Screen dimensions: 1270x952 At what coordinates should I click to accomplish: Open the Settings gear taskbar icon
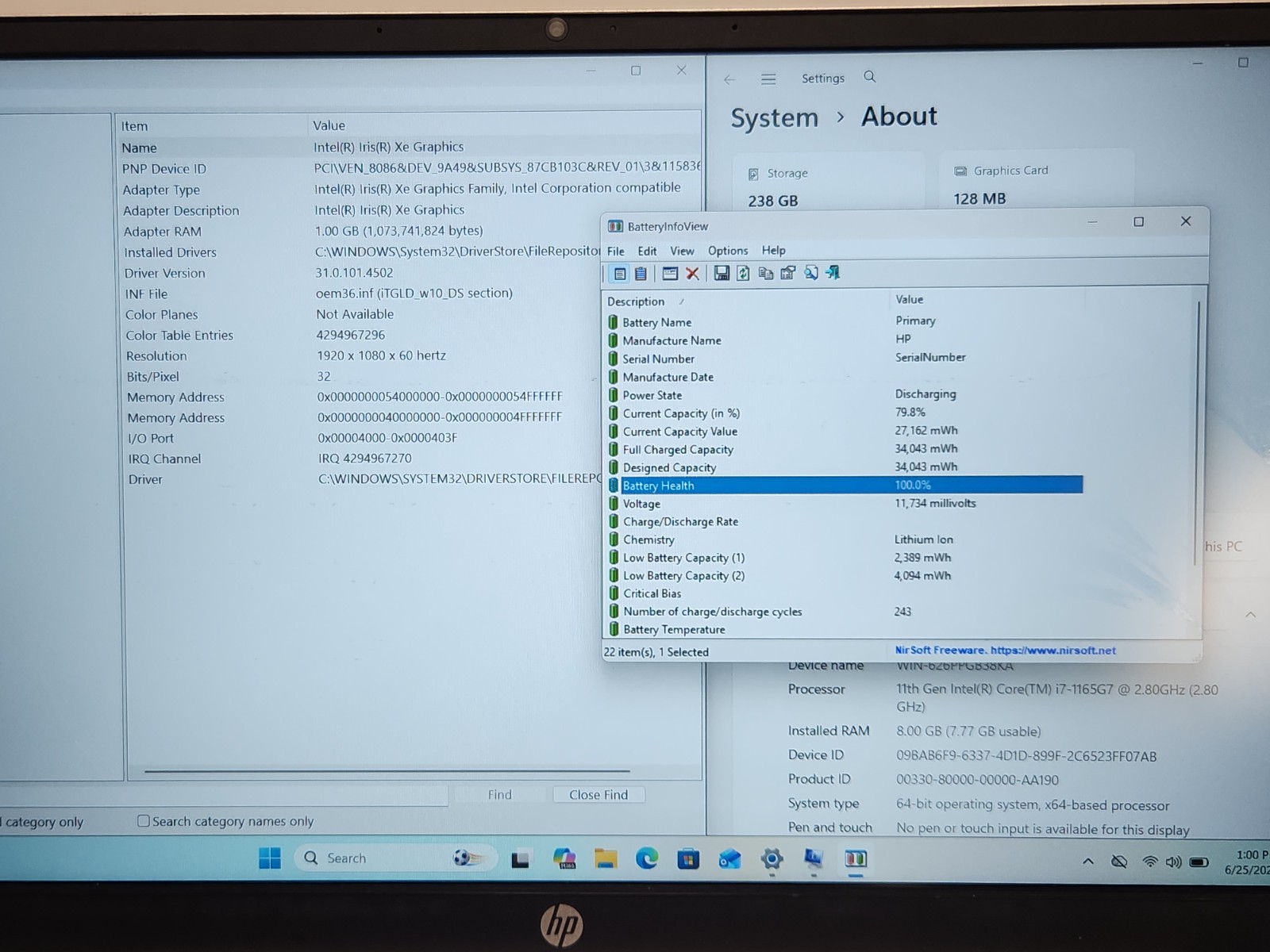(772, 858)
